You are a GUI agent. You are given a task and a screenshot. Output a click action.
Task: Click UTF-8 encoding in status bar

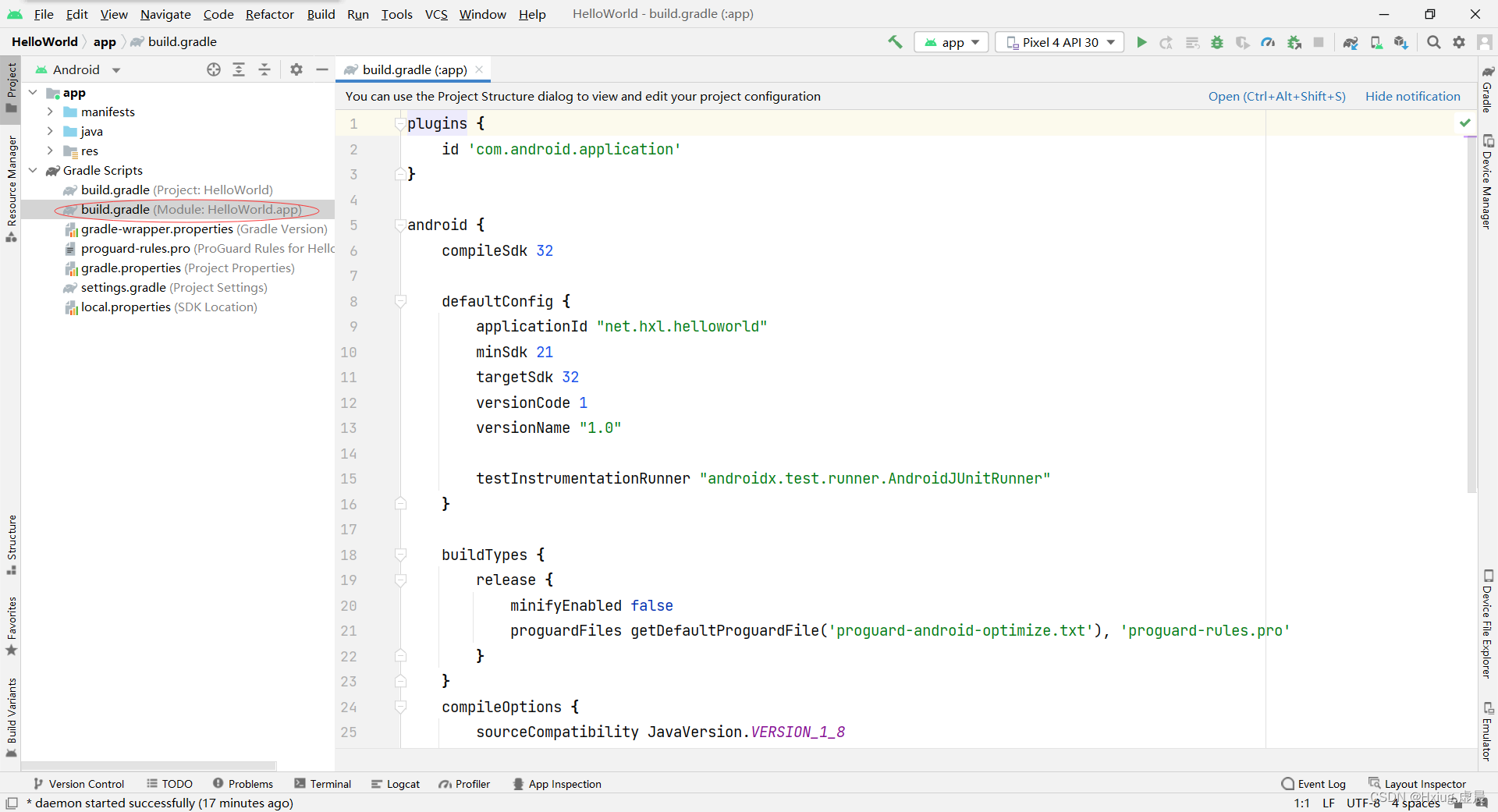pyautogui.click(x=1362, y=803)
